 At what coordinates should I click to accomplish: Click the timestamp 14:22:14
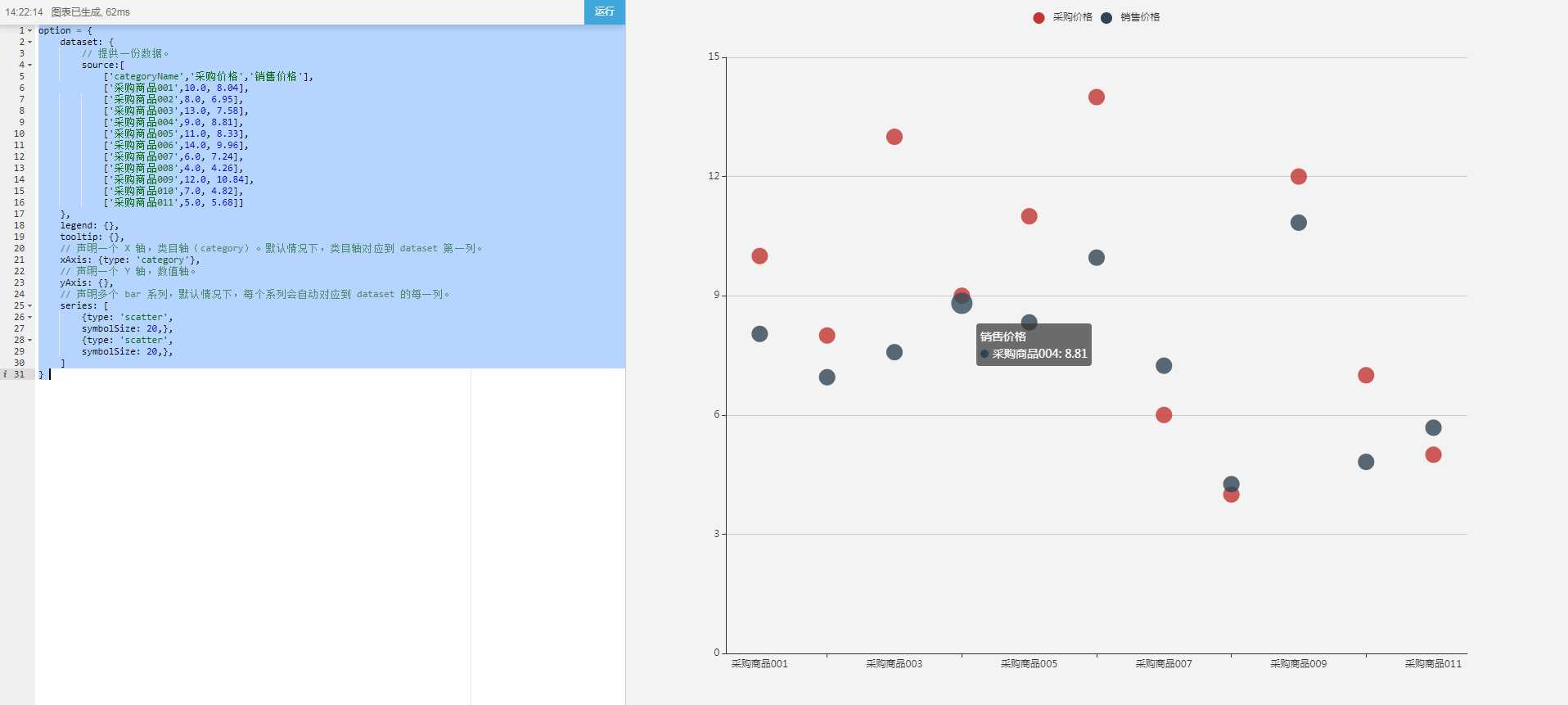(24, 12)
